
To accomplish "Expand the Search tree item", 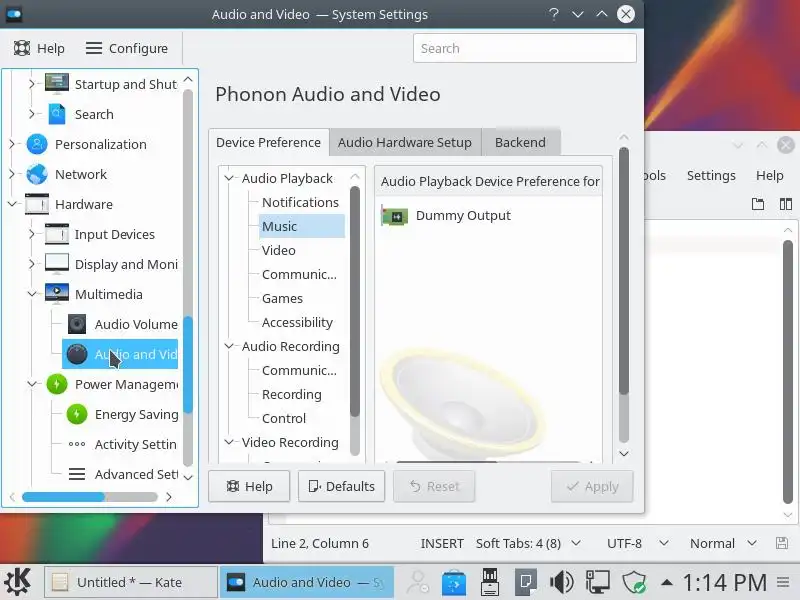I will click(32, 114).
